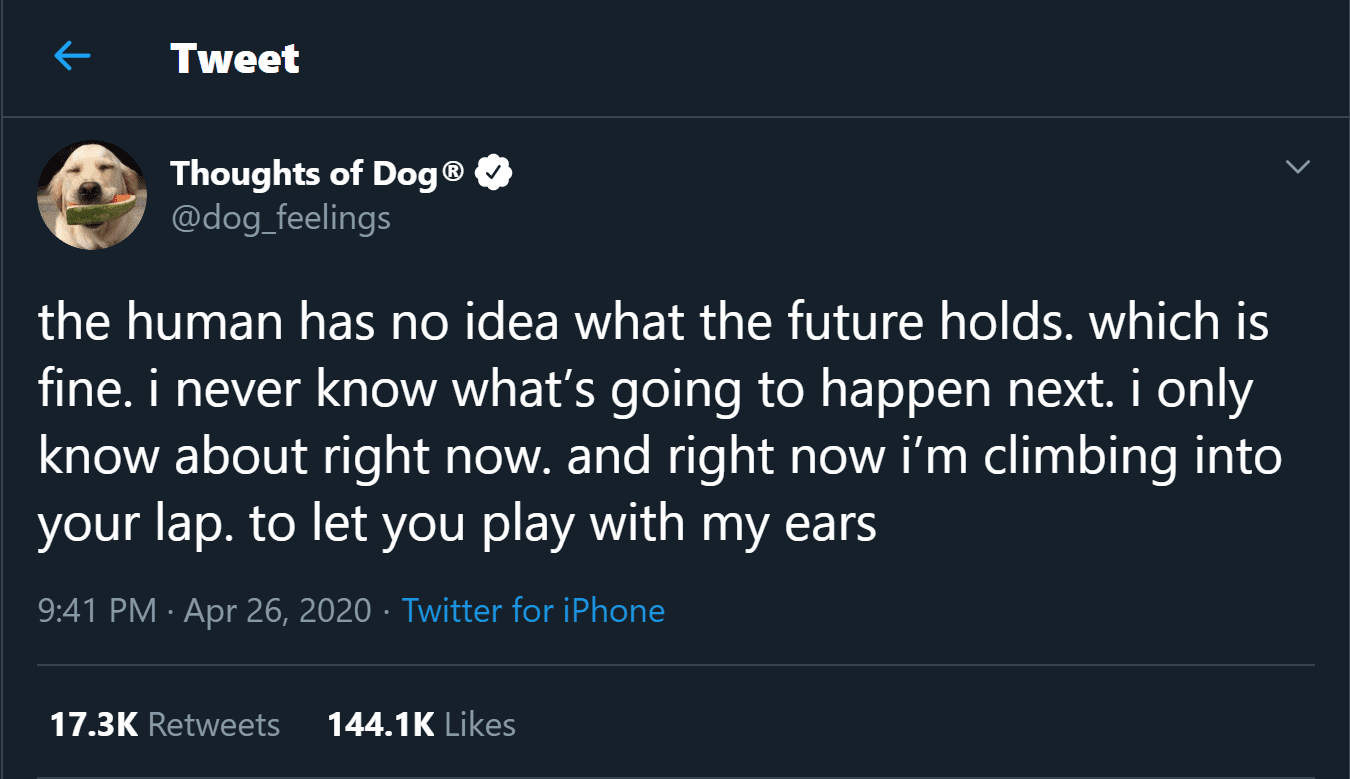1350x779 pixels.
Task: Click the Apr 26, 2020 date
Action: 278,610
